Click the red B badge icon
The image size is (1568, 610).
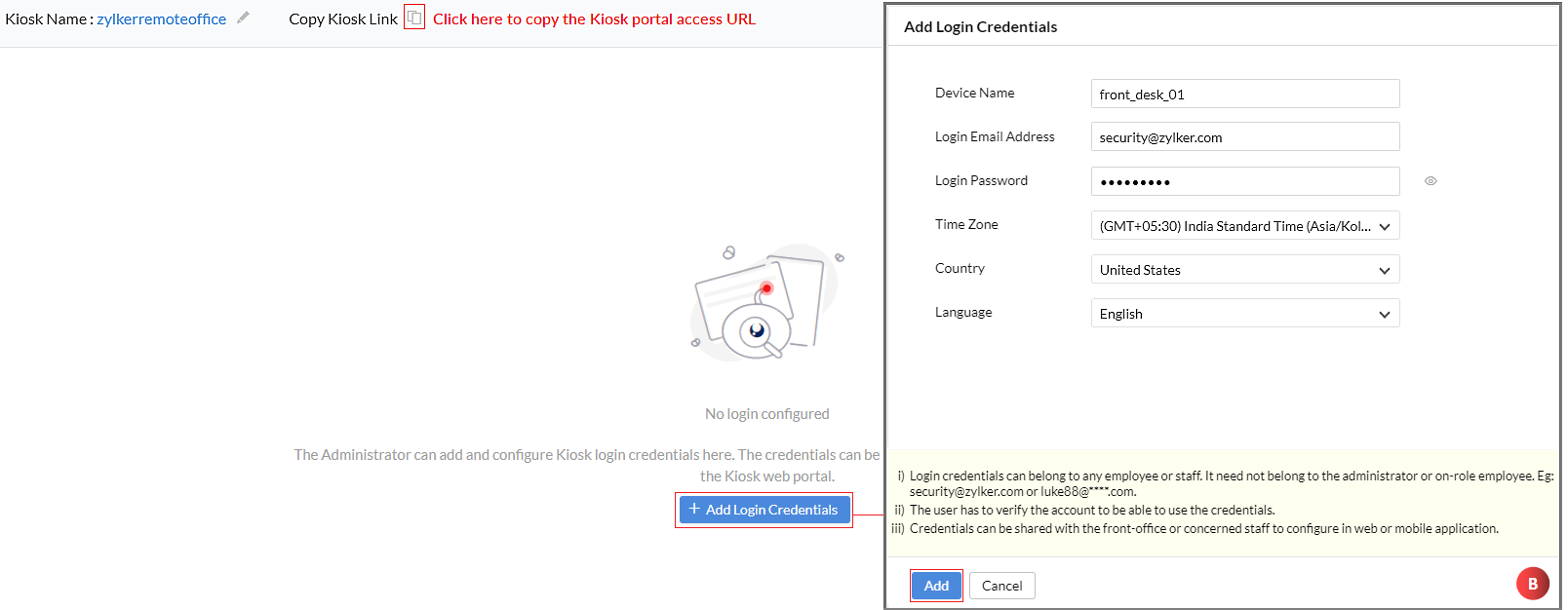pyautogui.click(x=1533, y=584)
